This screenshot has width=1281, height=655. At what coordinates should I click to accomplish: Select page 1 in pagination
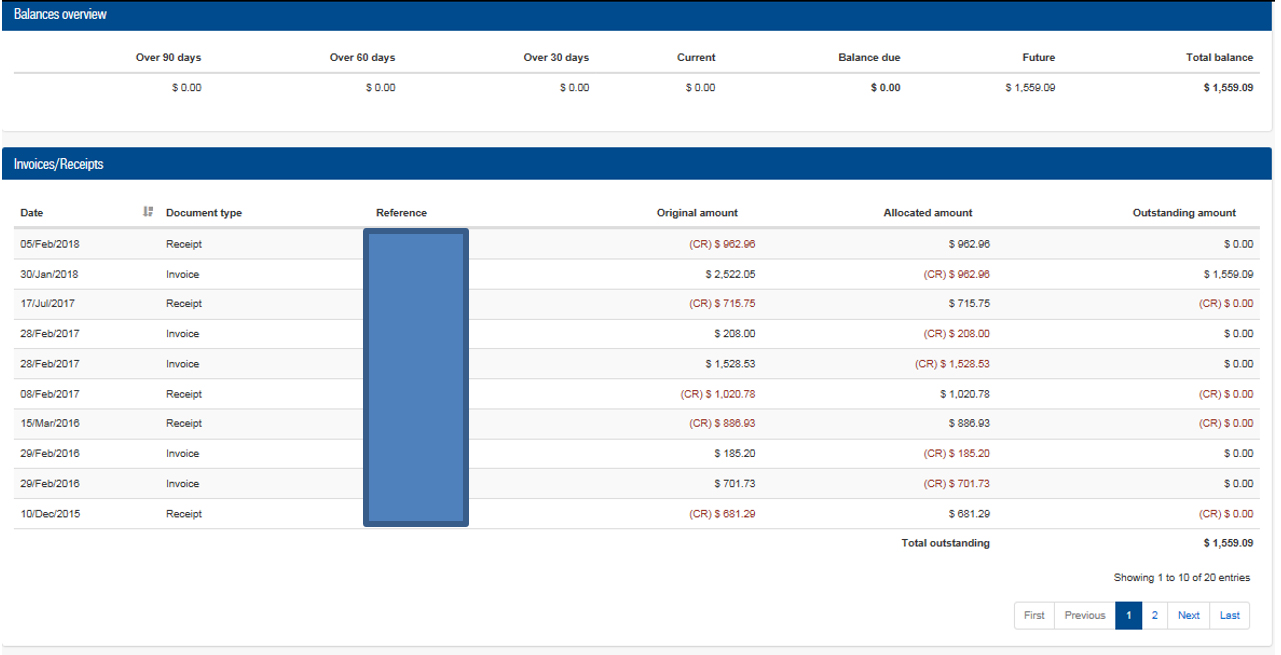point(1128,616)
